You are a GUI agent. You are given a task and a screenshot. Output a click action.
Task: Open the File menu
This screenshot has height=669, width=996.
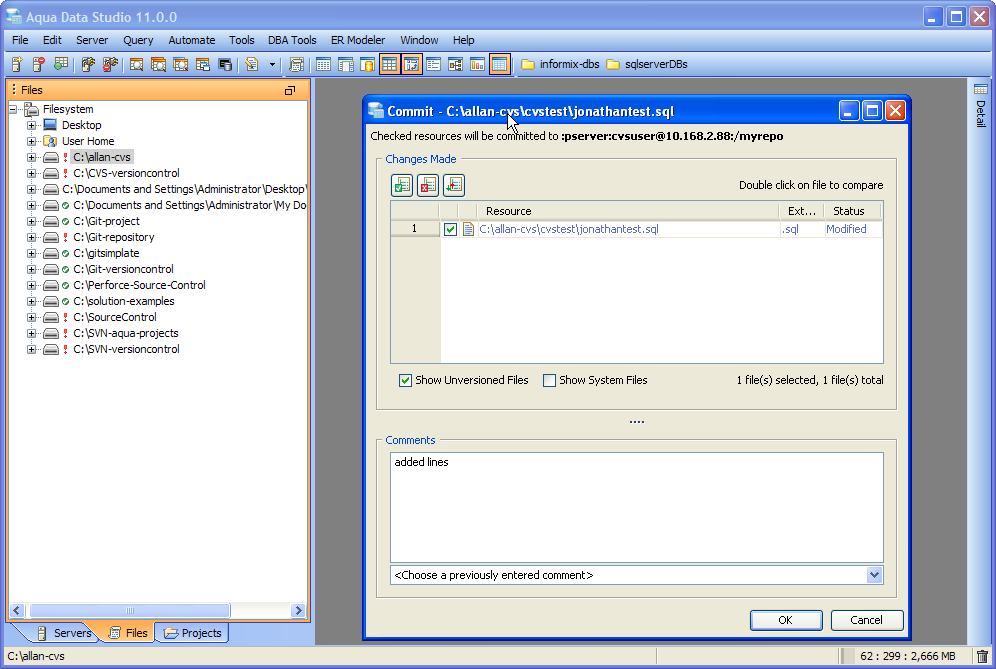click(20, 40)
